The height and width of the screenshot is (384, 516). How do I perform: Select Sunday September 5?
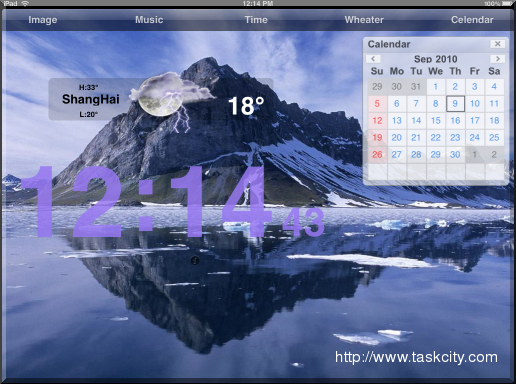click(377, 104)
